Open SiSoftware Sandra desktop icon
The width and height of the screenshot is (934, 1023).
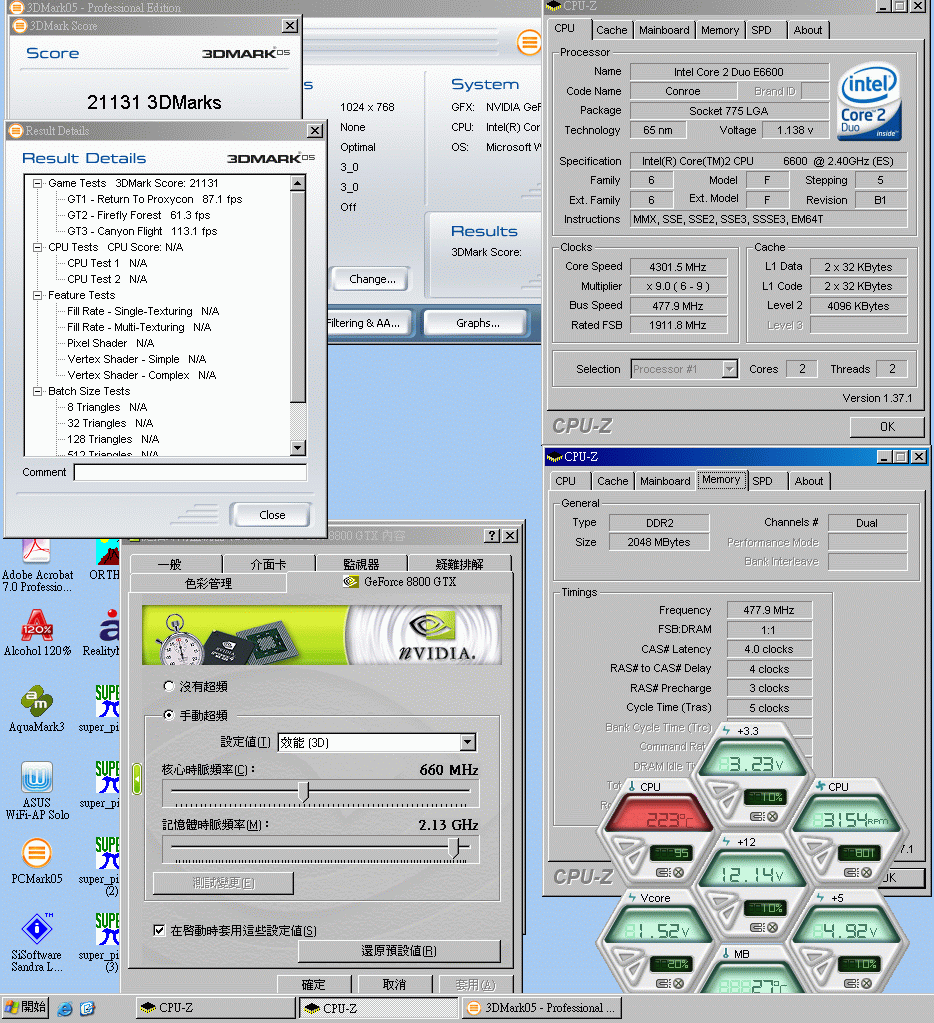click(x=37, y=943)
